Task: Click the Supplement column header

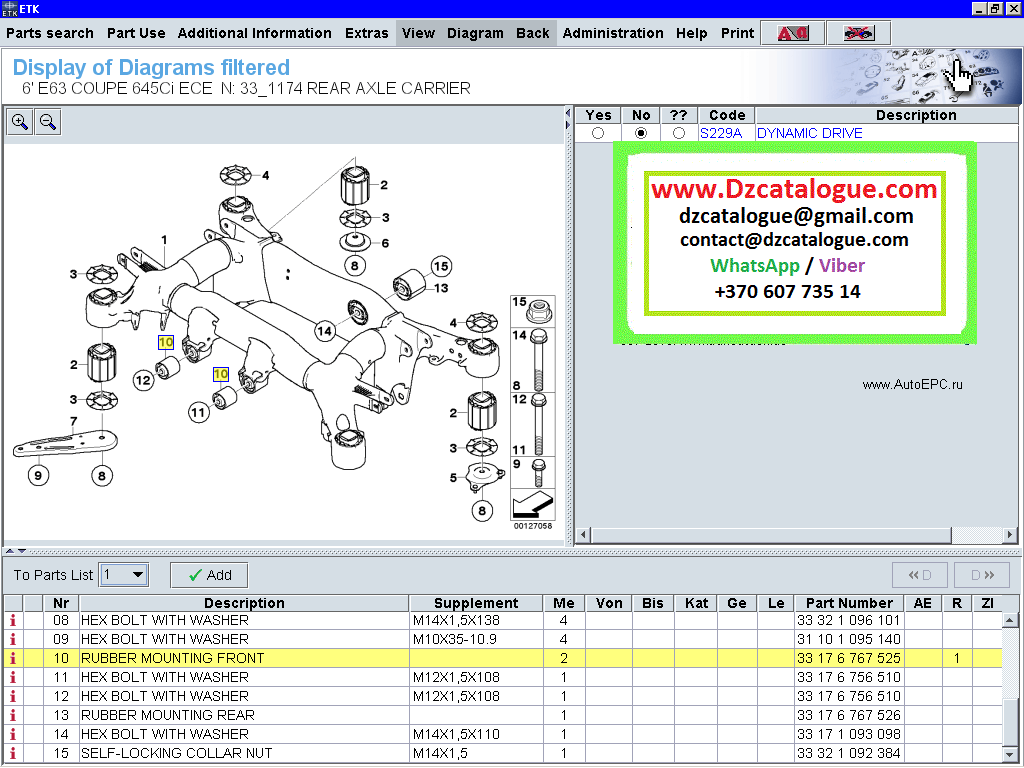Action: point(476,603)
